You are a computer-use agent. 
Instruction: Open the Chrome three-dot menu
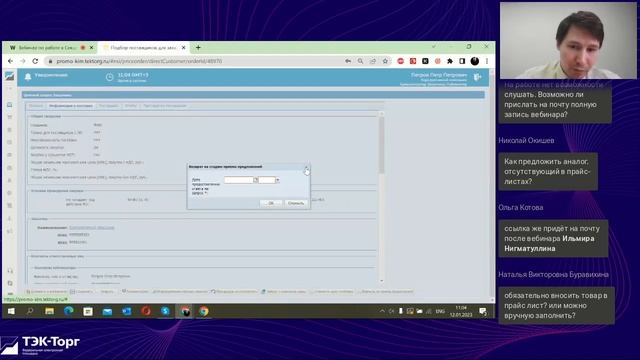(x=487, y=61)
